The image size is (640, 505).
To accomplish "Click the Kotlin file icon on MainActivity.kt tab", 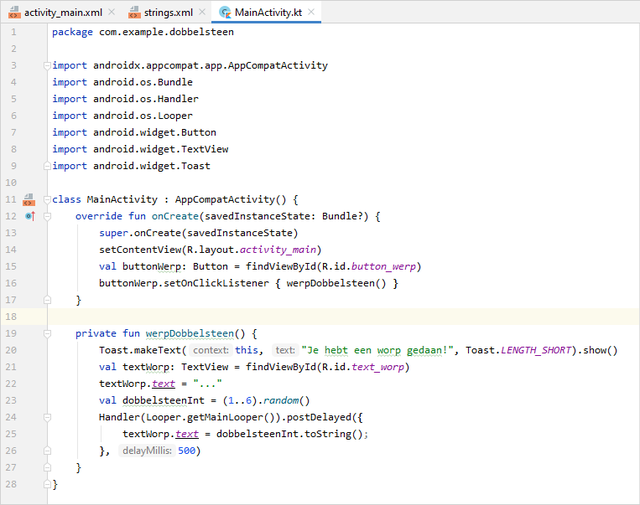I will (x=225, y=12).
